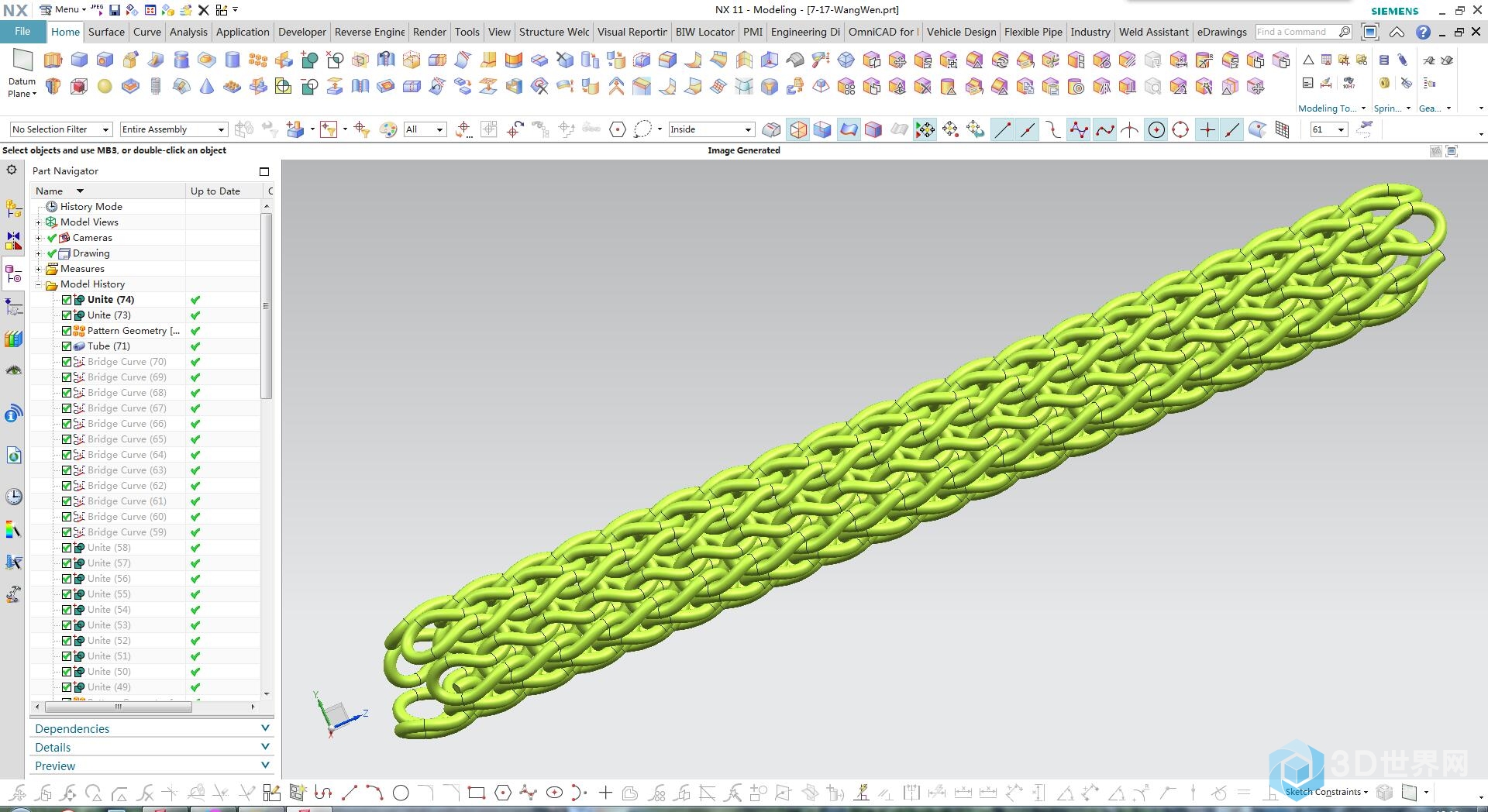Open the History clock sidebar tab
Viewport: 1488px width, 812px height.
point(13,497)
